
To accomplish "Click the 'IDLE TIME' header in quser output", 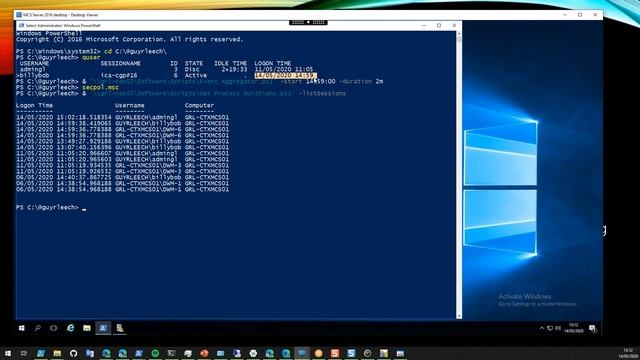I will click(x=231, y=63).
